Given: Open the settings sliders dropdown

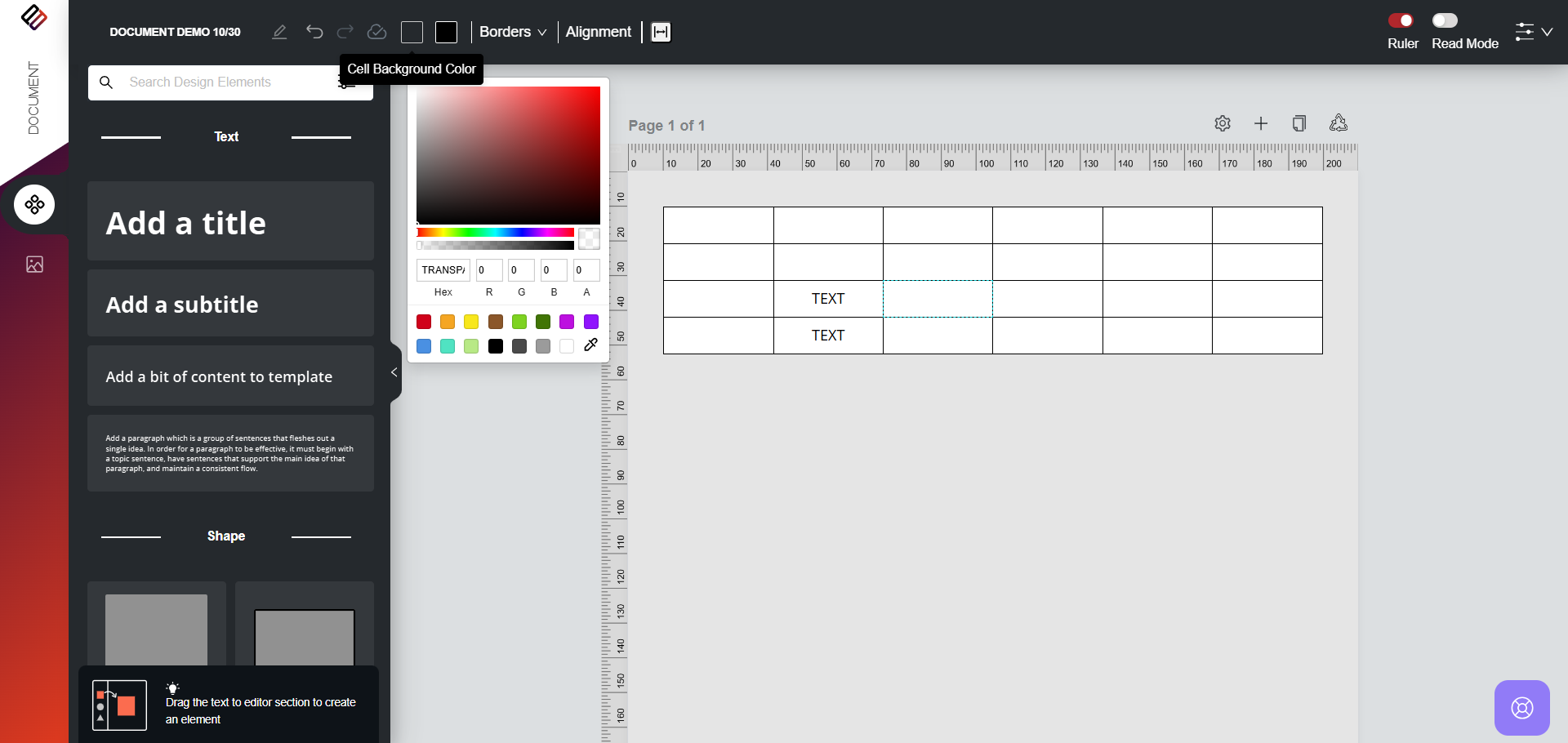Looking at the screenshot, I should click(1533, 32).
